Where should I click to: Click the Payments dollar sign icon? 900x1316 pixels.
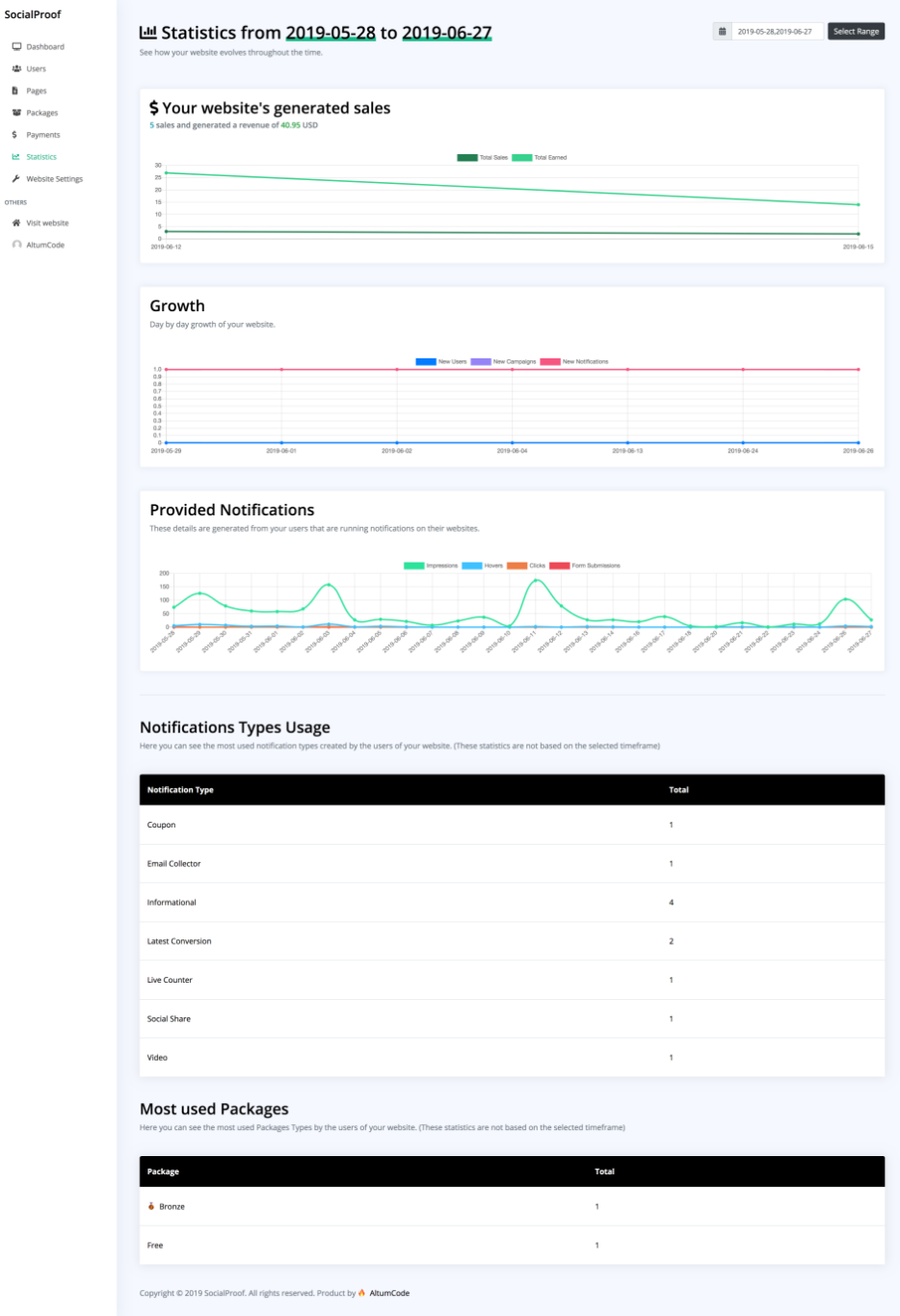pos(15,135)
